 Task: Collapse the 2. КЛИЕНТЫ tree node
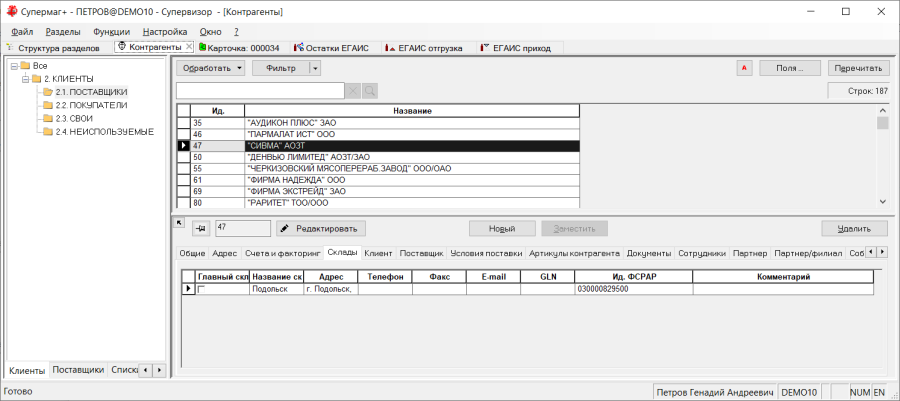click(23, 78)
